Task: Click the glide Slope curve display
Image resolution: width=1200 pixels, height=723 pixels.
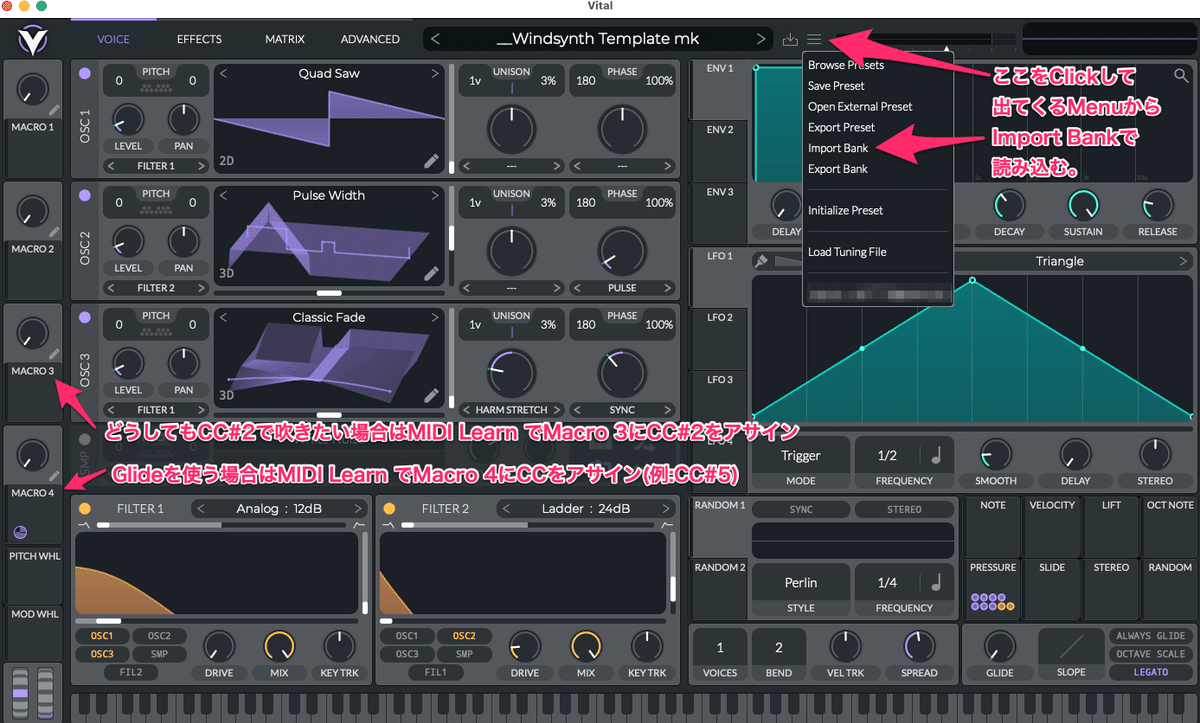Action: (1071, 648)
